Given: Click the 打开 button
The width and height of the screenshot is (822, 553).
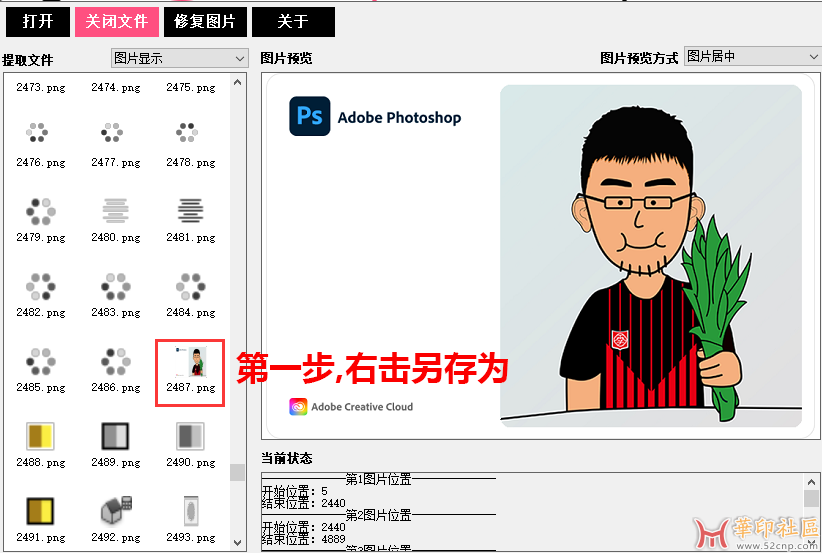Looking at the screenshot, I should click(38, 21).
